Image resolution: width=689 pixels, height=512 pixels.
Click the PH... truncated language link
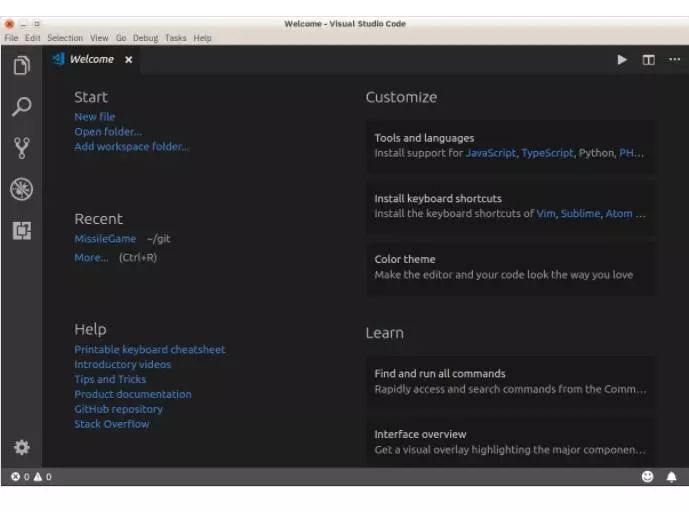(x=631, y=153)
